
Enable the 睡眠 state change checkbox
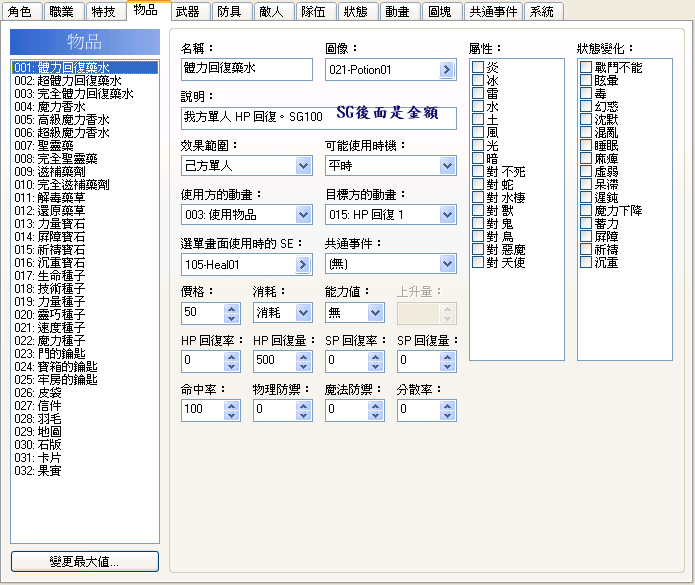586,145
